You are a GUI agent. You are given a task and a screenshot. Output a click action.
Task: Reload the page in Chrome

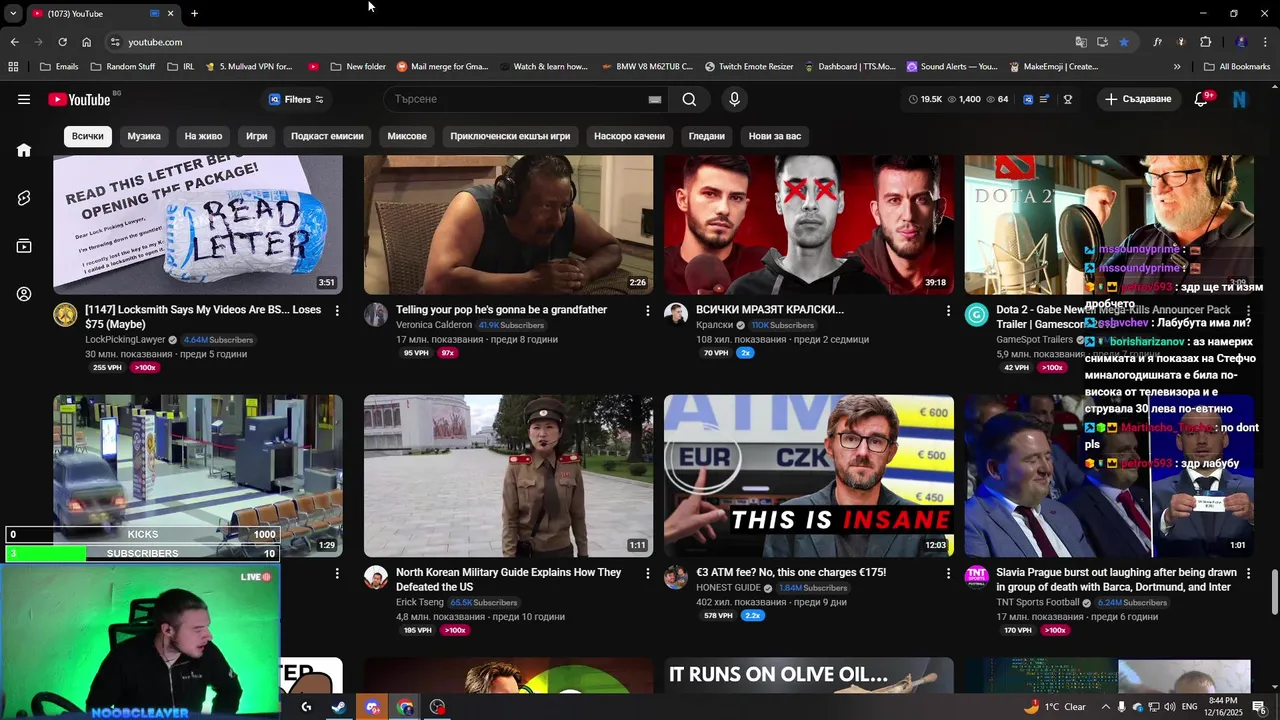coord(62,42)
